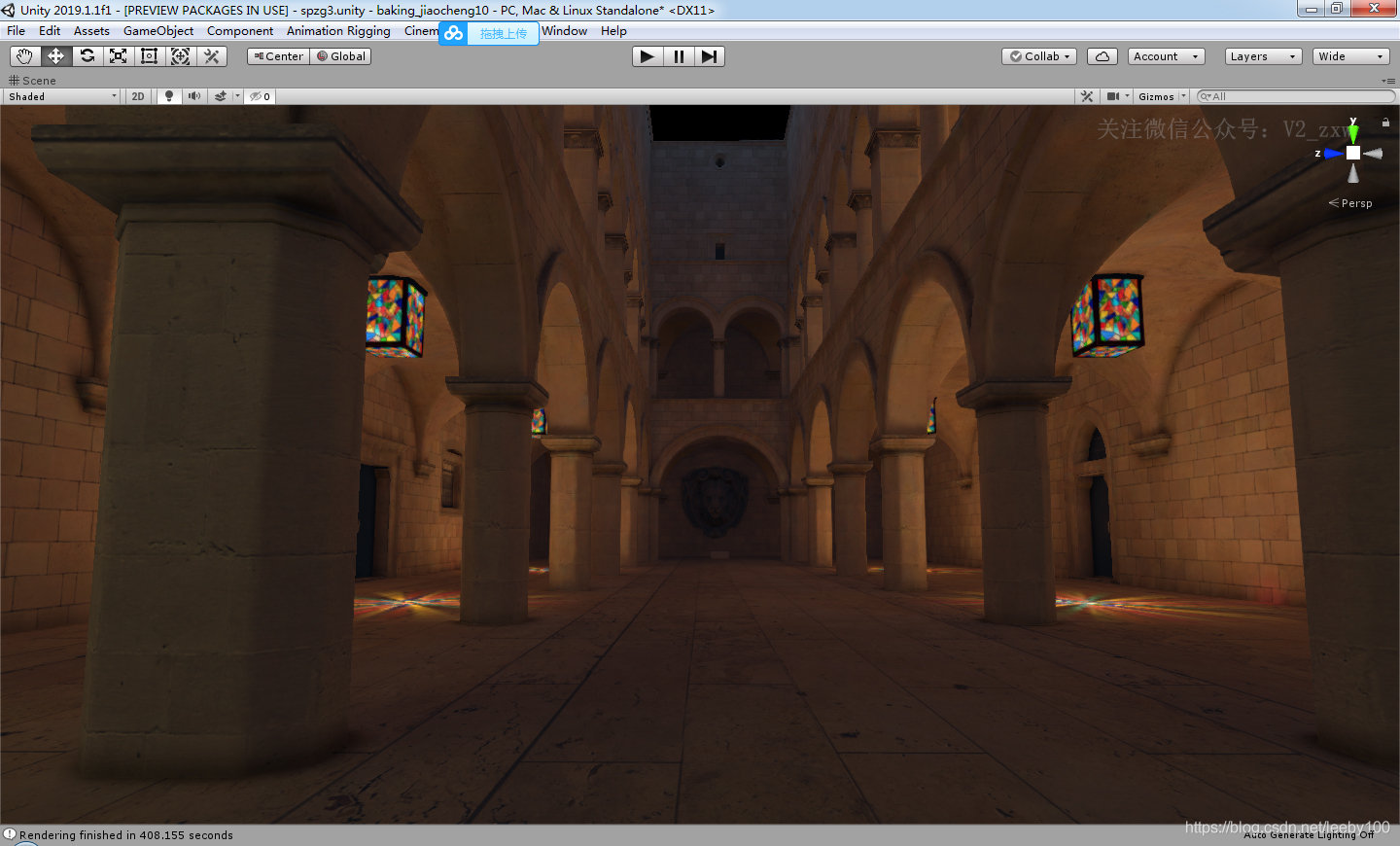The width and height of the screenshot is (1400, 846).
Task: Select the Scene tab
Action: 33,81
